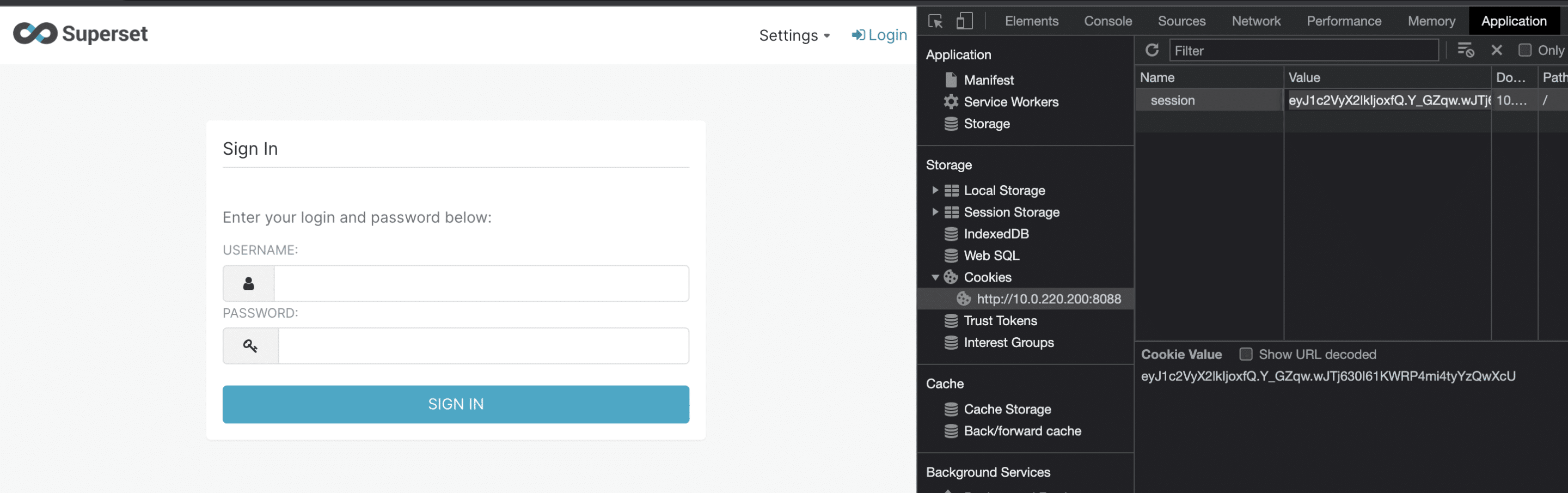Enable Show URL decoded checkbox
Image resolution: width=1568 pixels, height=493 pixels.
point(1245,354)
